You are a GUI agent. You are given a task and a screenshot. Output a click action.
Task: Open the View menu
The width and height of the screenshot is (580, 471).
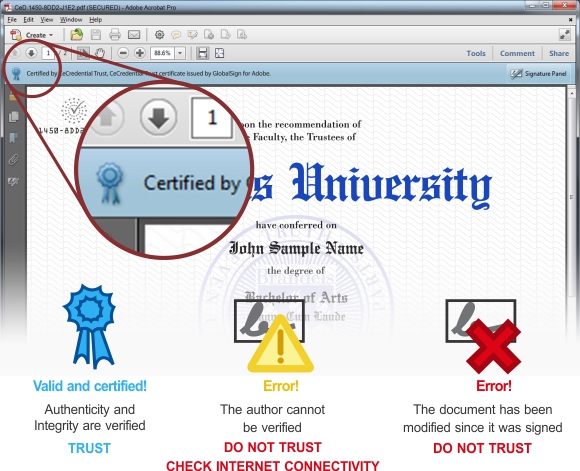(47, 20)
